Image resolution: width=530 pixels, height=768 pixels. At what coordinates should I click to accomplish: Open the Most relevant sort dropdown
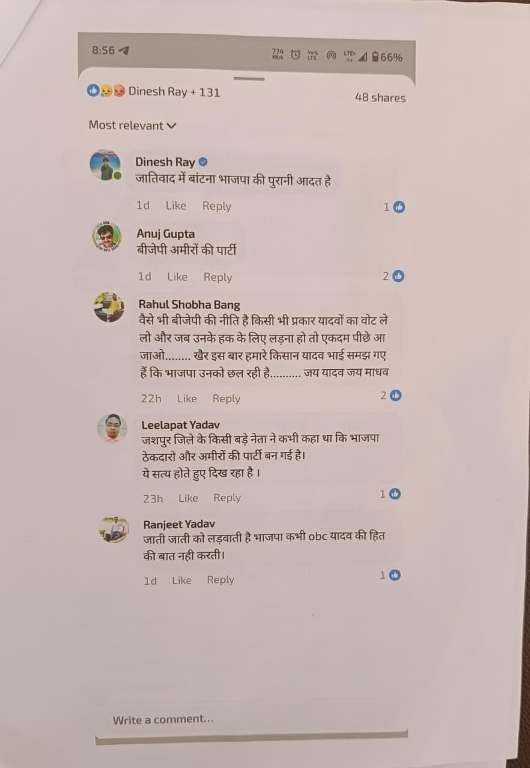(x=132, y=125)
